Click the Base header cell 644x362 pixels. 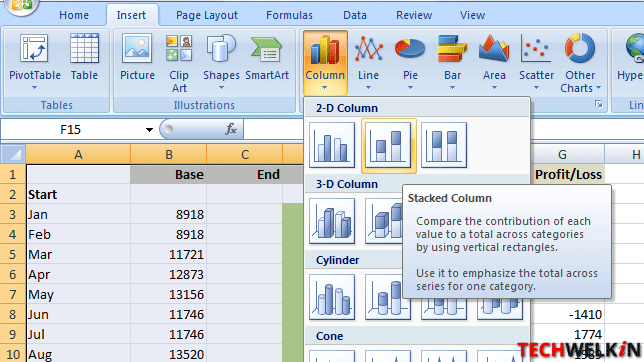point(168,175)
